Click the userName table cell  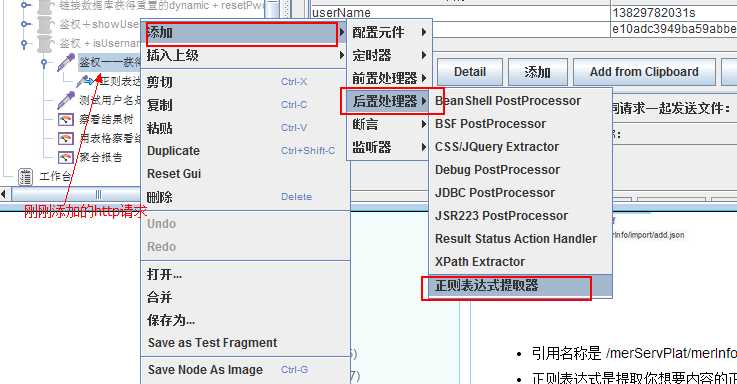coord(461,13)
